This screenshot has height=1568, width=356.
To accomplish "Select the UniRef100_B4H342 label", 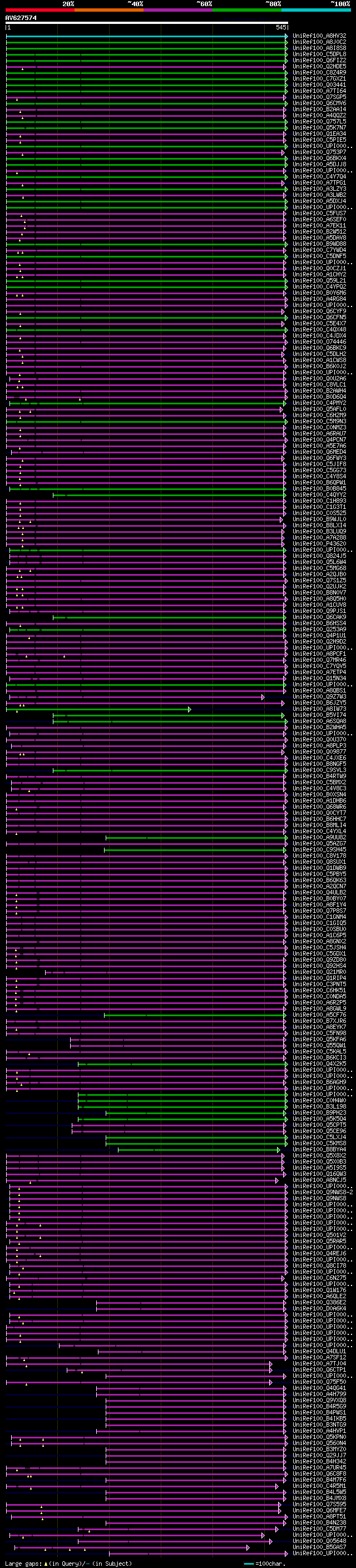I will point(319,1461).
